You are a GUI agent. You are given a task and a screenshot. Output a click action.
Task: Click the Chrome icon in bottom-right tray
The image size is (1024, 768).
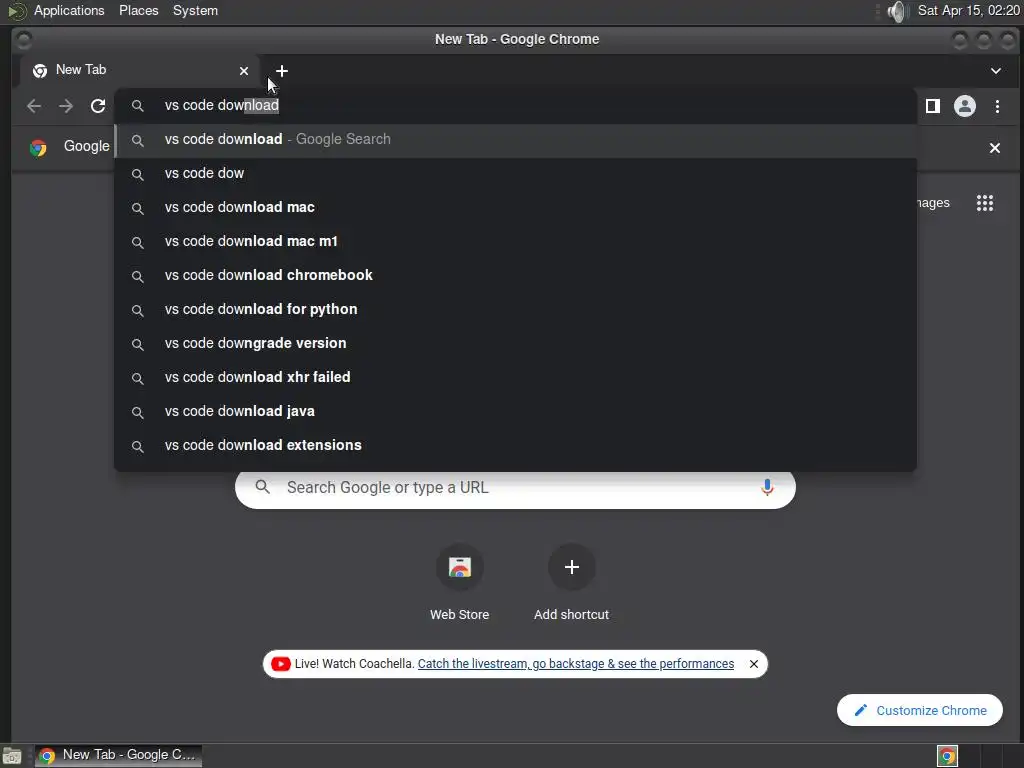point(947,756)
